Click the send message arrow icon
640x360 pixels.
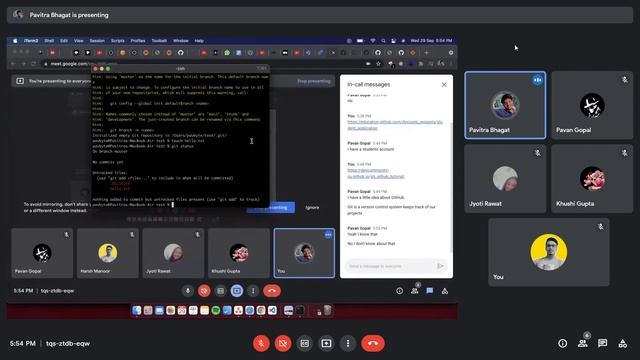(x=440, y=266)
